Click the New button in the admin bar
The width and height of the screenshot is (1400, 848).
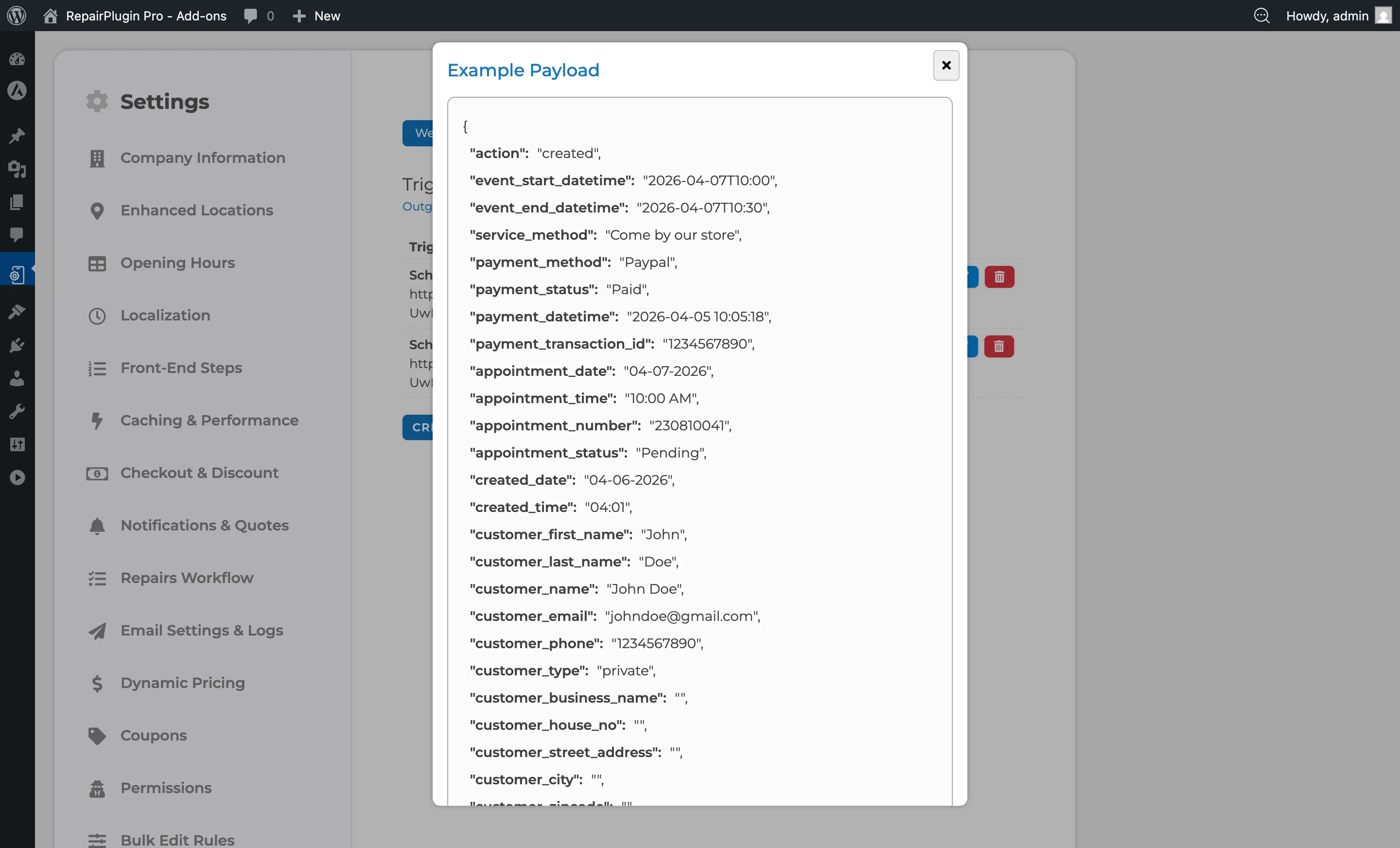pyautogui.click(x=316, y=16)
